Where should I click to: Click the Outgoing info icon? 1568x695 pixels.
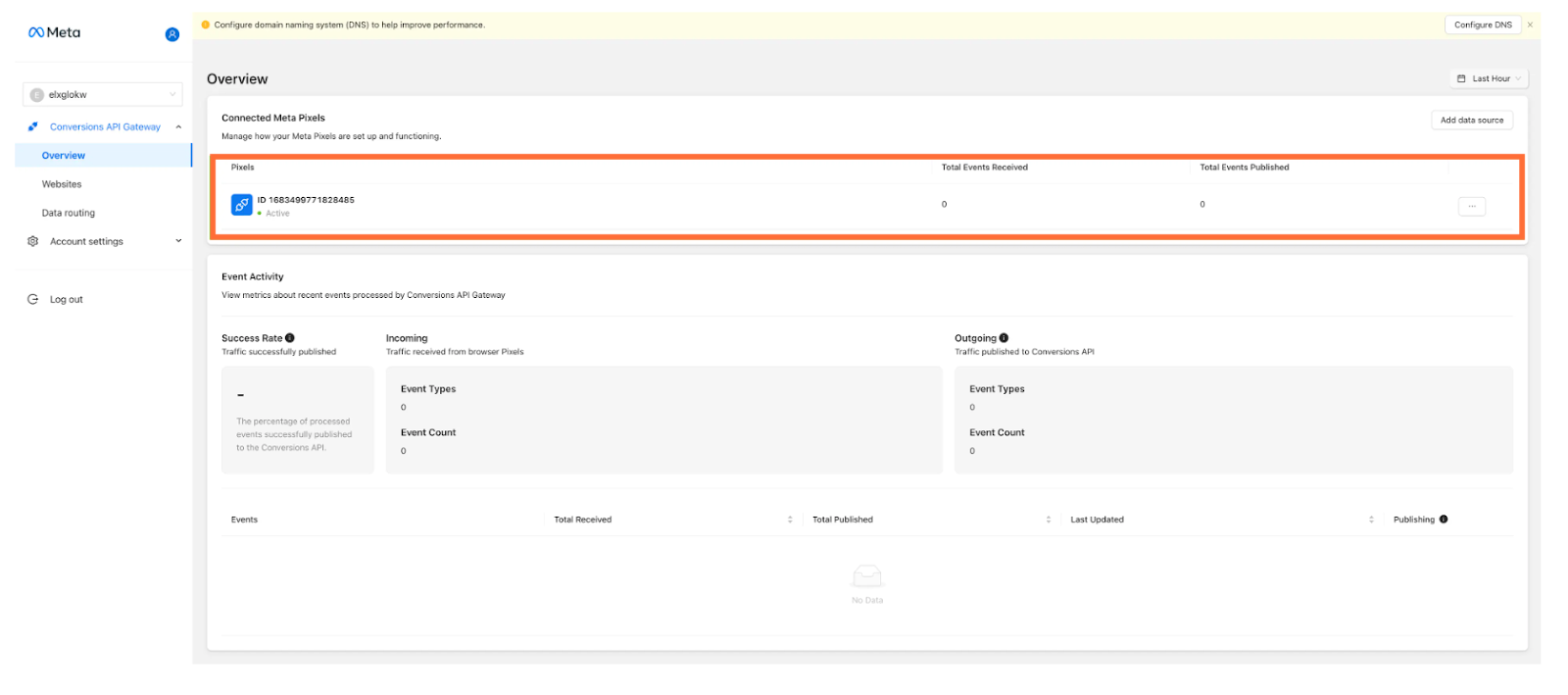pos(1004,338)
